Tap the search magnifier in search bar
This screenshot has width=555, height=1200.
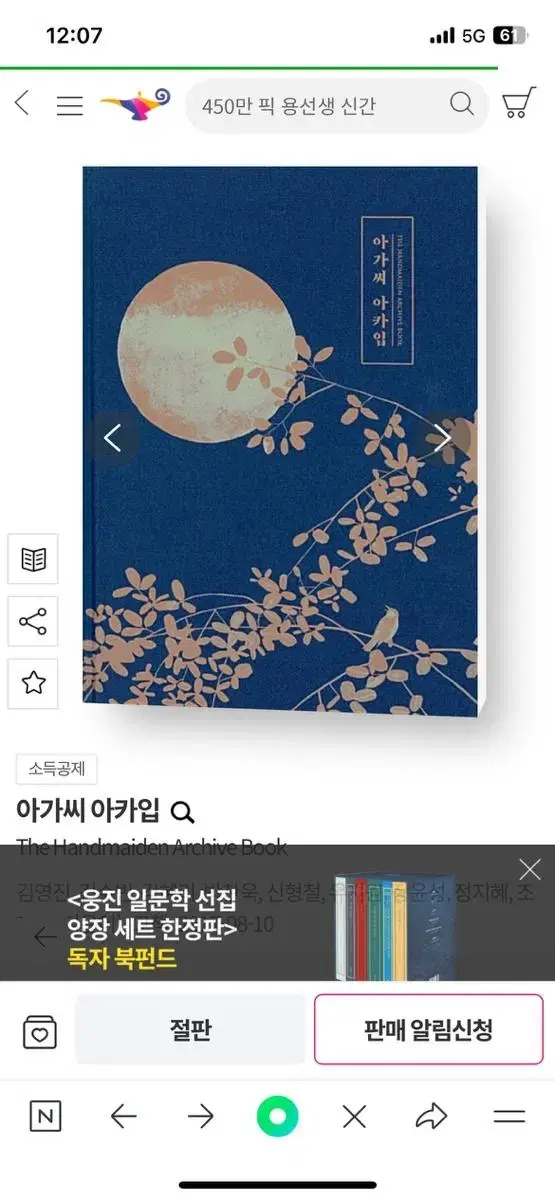pyautogui.click(x=461, y=104)
